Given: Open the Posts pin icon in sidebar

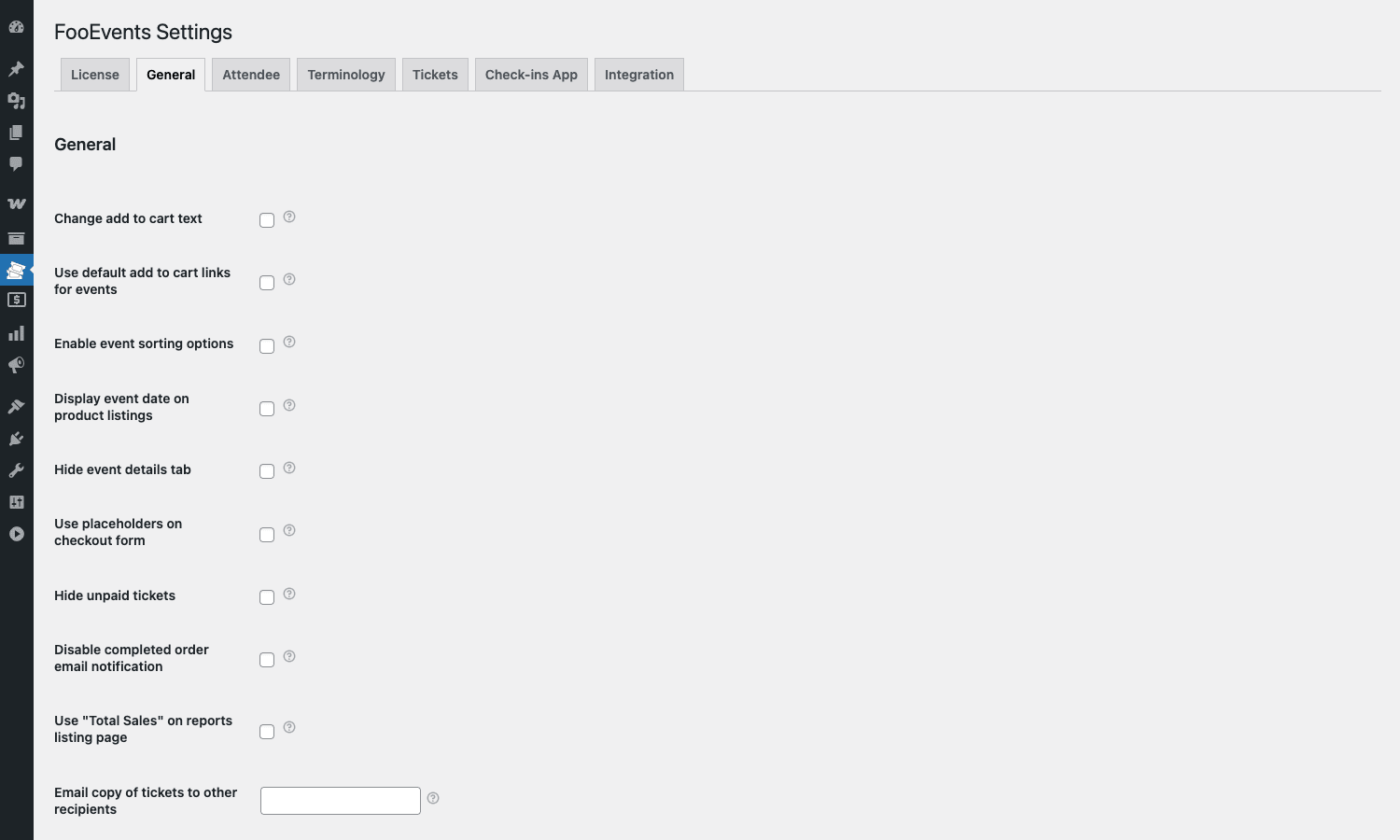Looking at the screenshot, I should pyautogui.click(x=16, y=69).
